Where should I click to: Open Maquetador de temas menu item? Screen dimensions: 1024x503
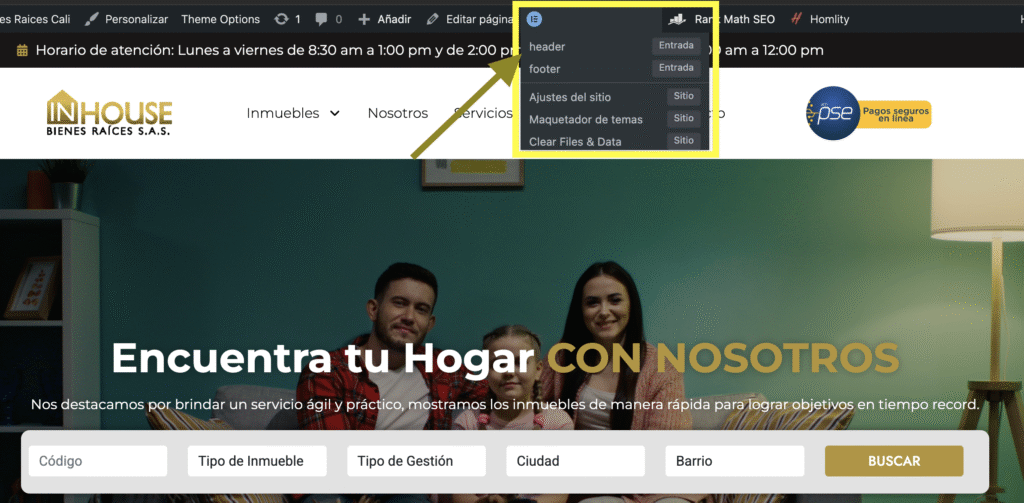586,119
